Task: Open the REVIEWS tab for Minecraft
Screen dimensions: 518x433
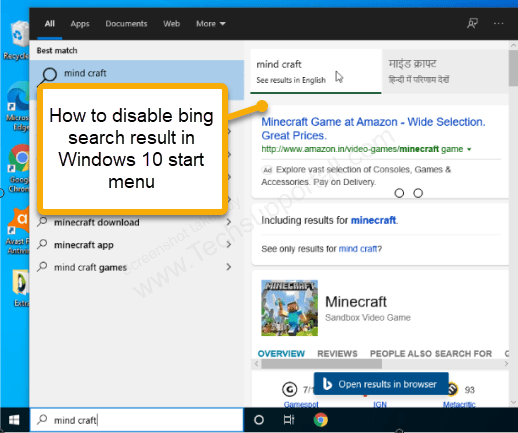Action: tap(337, 354)
